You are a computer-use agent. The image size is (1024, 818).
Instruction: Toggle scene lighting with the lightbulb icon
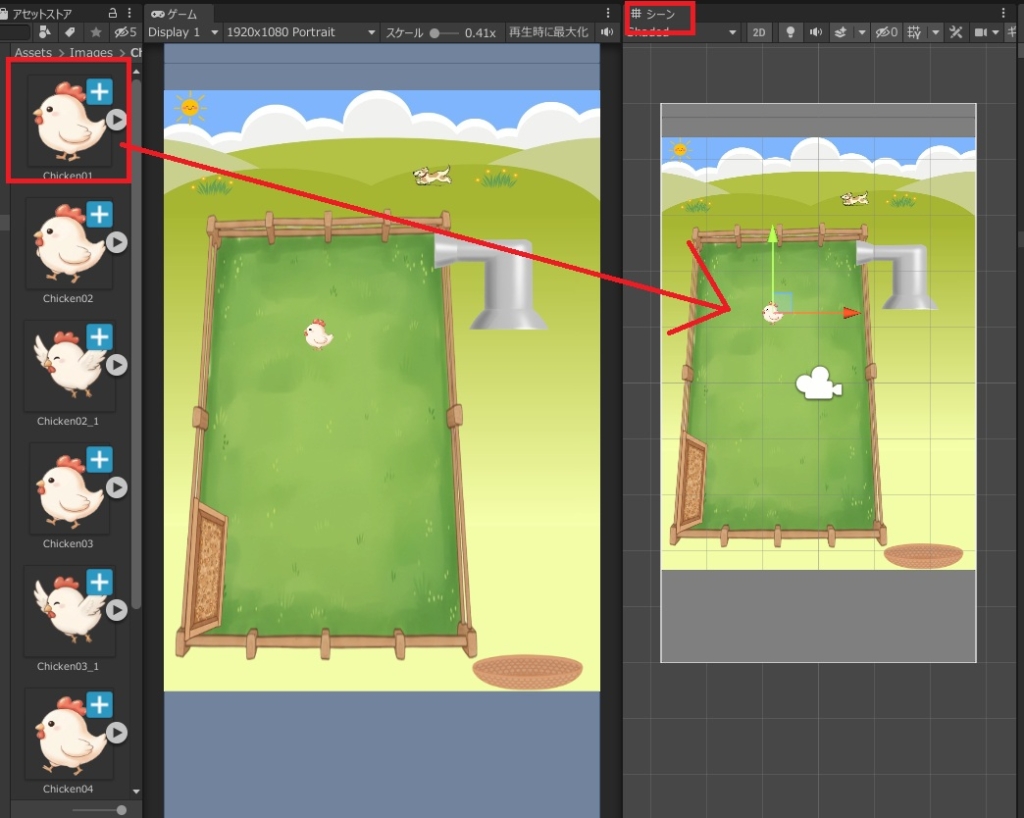[x=790, y=32]
